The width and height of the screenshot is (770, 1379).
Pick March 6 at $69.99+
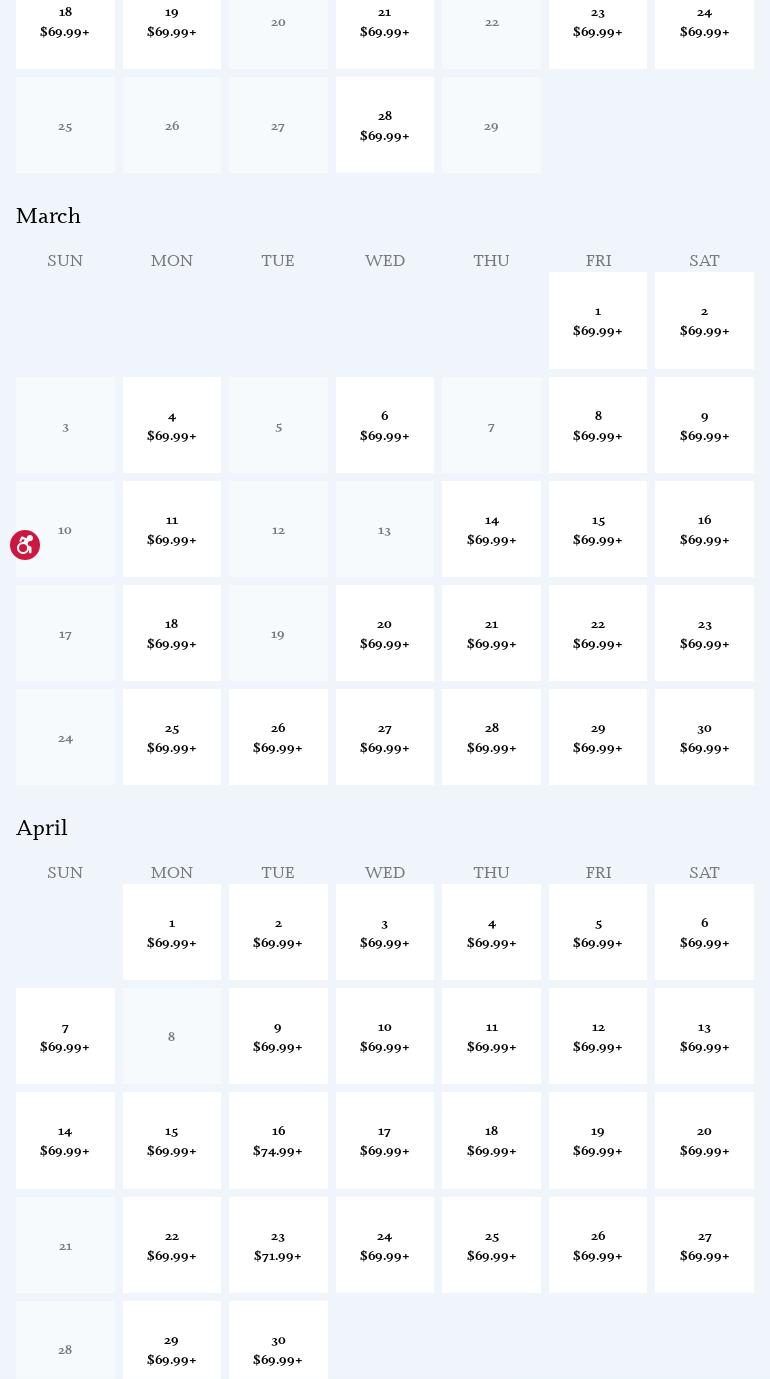(385, 426)
